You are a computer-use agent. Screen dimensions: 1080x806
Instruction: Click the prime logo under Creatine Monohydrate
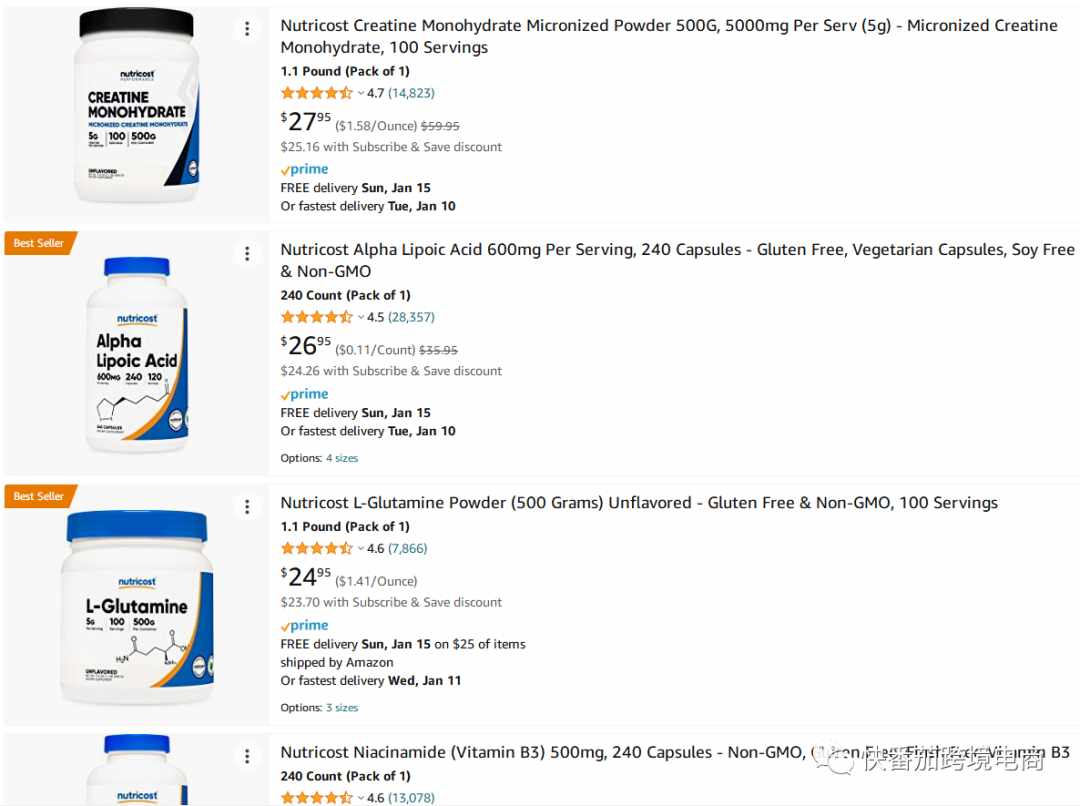pos(304,169)
